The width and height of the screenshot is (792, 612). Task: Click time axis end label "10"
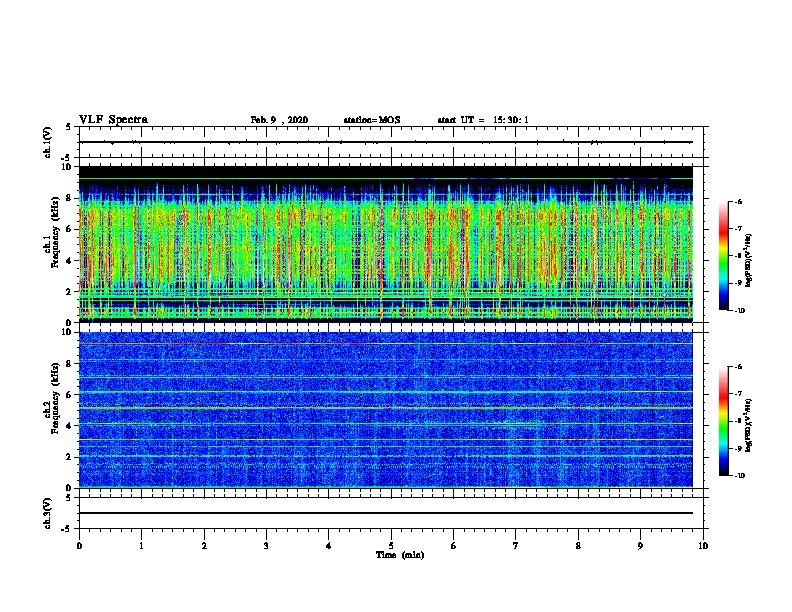pyautogui.click(x=703, y=546)
